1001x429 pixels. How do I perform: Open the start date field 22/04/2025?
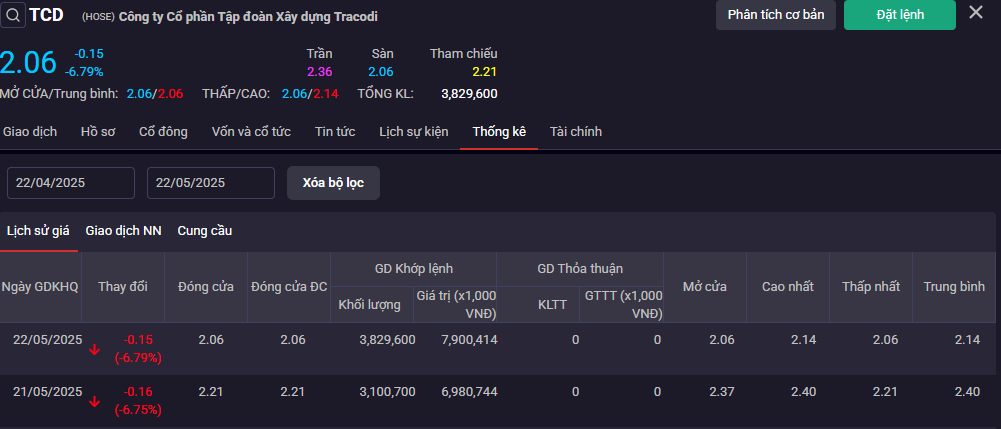[x=71, y=183]
